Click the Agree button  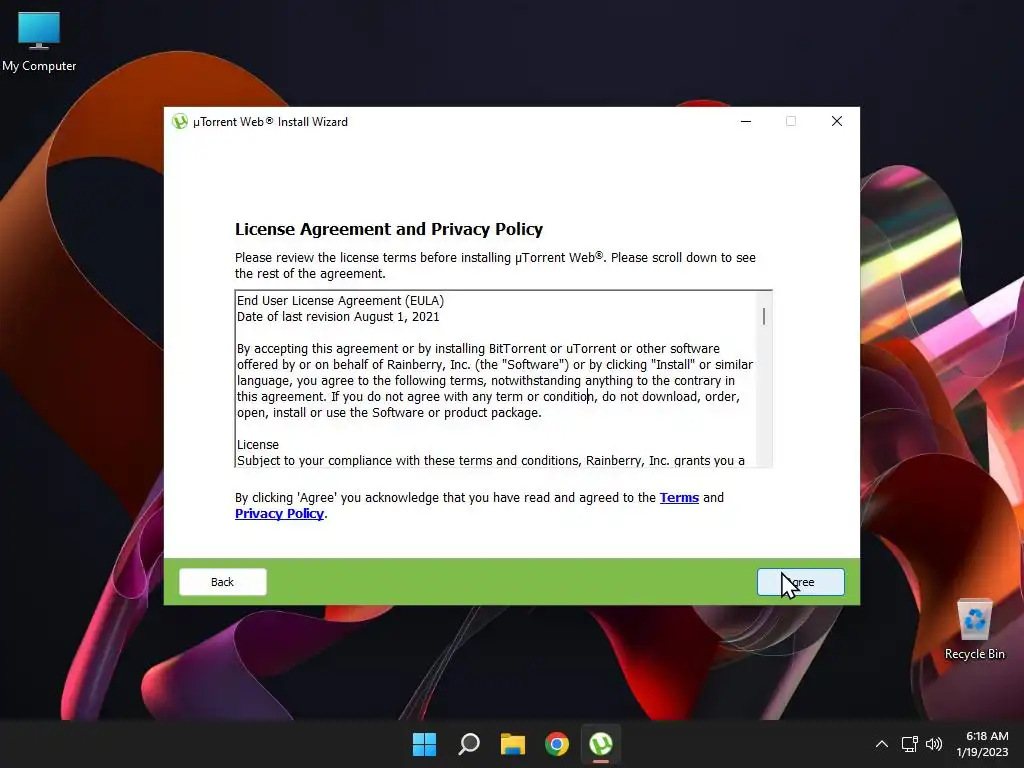point(801,582)
